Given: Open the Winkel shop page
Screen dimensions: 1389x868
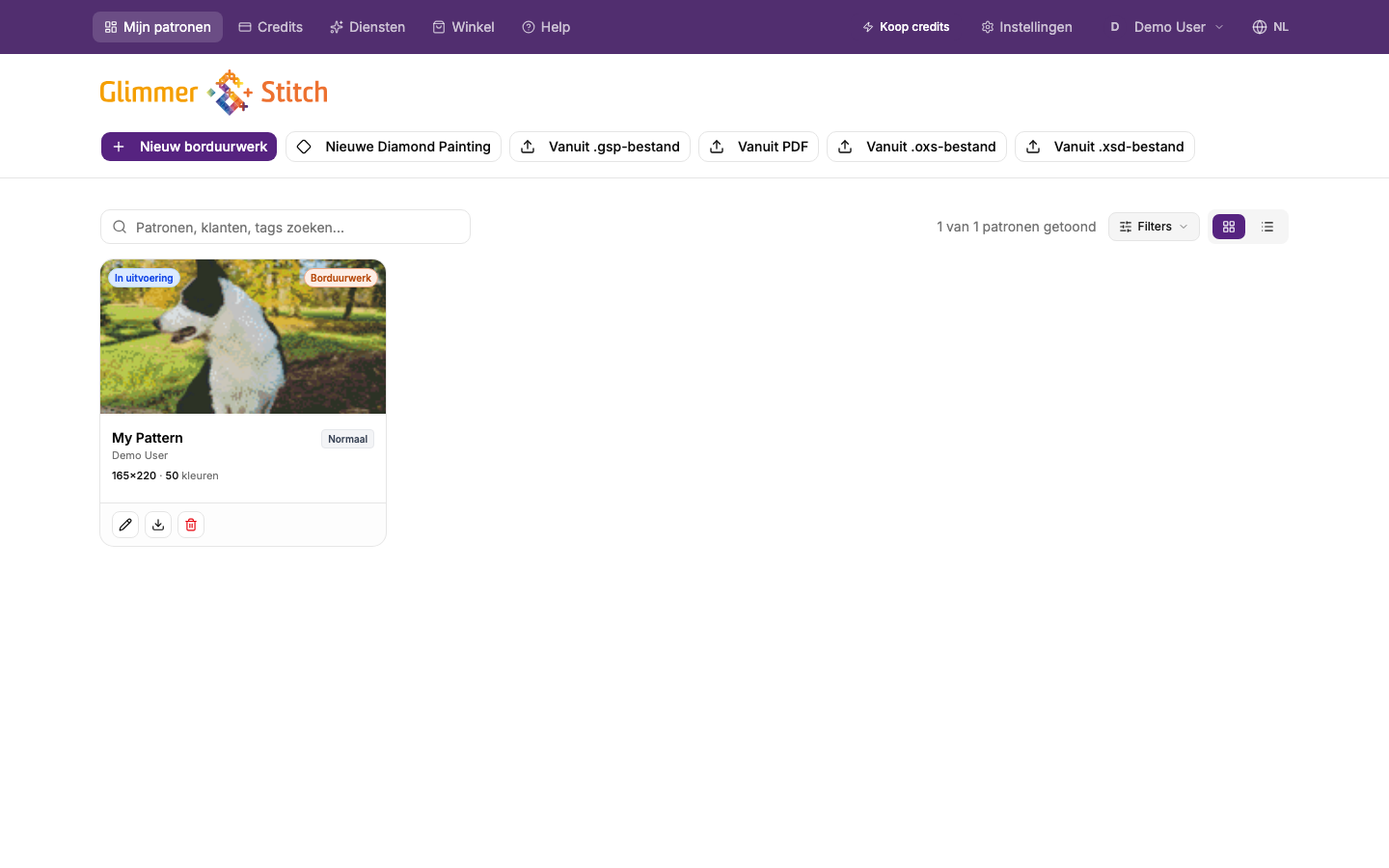Looking at the screenshot, I should (463, 27).
